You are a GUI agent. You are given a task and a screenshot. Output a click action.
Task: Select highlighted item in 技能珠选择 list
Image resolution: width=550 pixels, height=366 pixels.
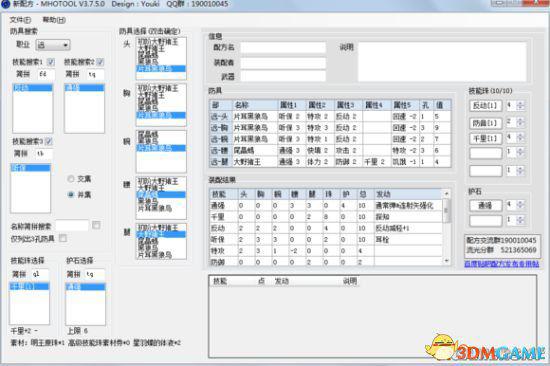pyautogui.click(x=29, y=286)
